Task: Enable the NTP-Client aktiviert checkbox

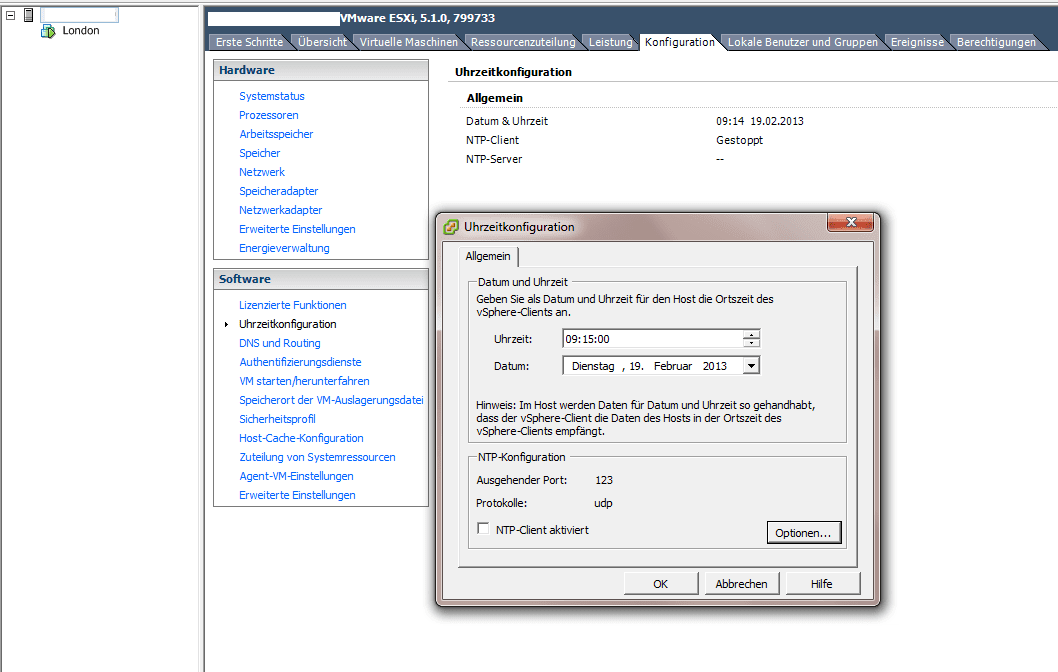Action: tap(483, 529)
